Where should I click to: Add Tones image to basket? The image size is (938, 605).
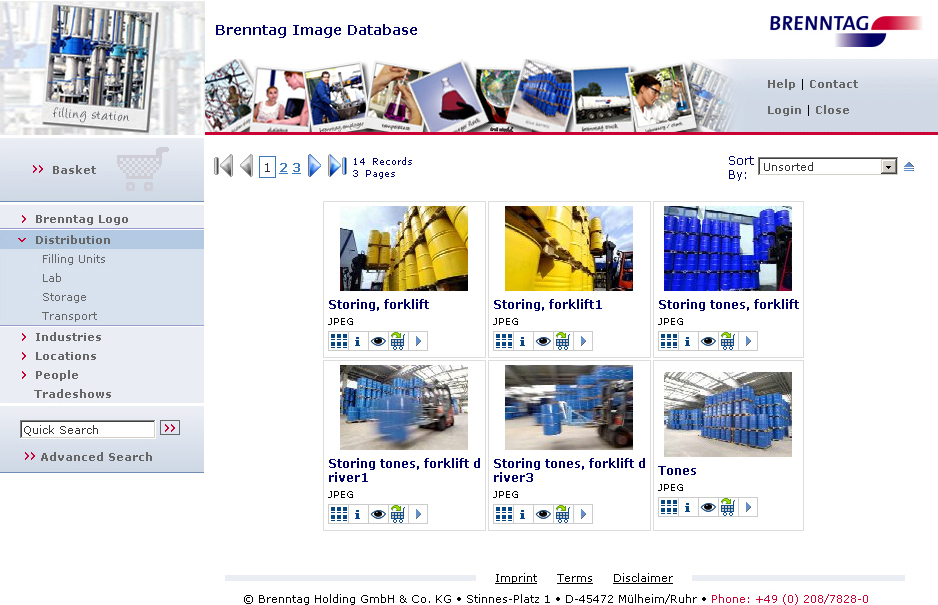click(728, 507)
